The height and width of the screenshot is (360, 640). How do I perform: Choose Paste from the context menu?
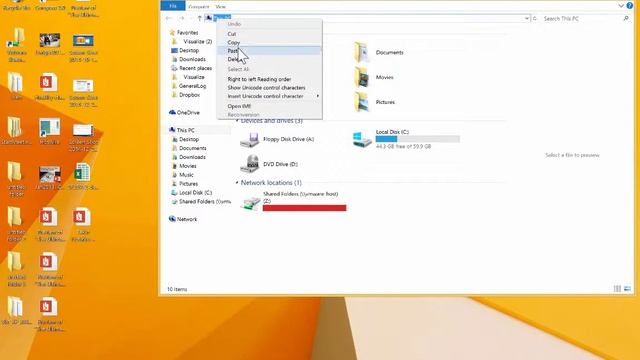click(x=269, y=51)
